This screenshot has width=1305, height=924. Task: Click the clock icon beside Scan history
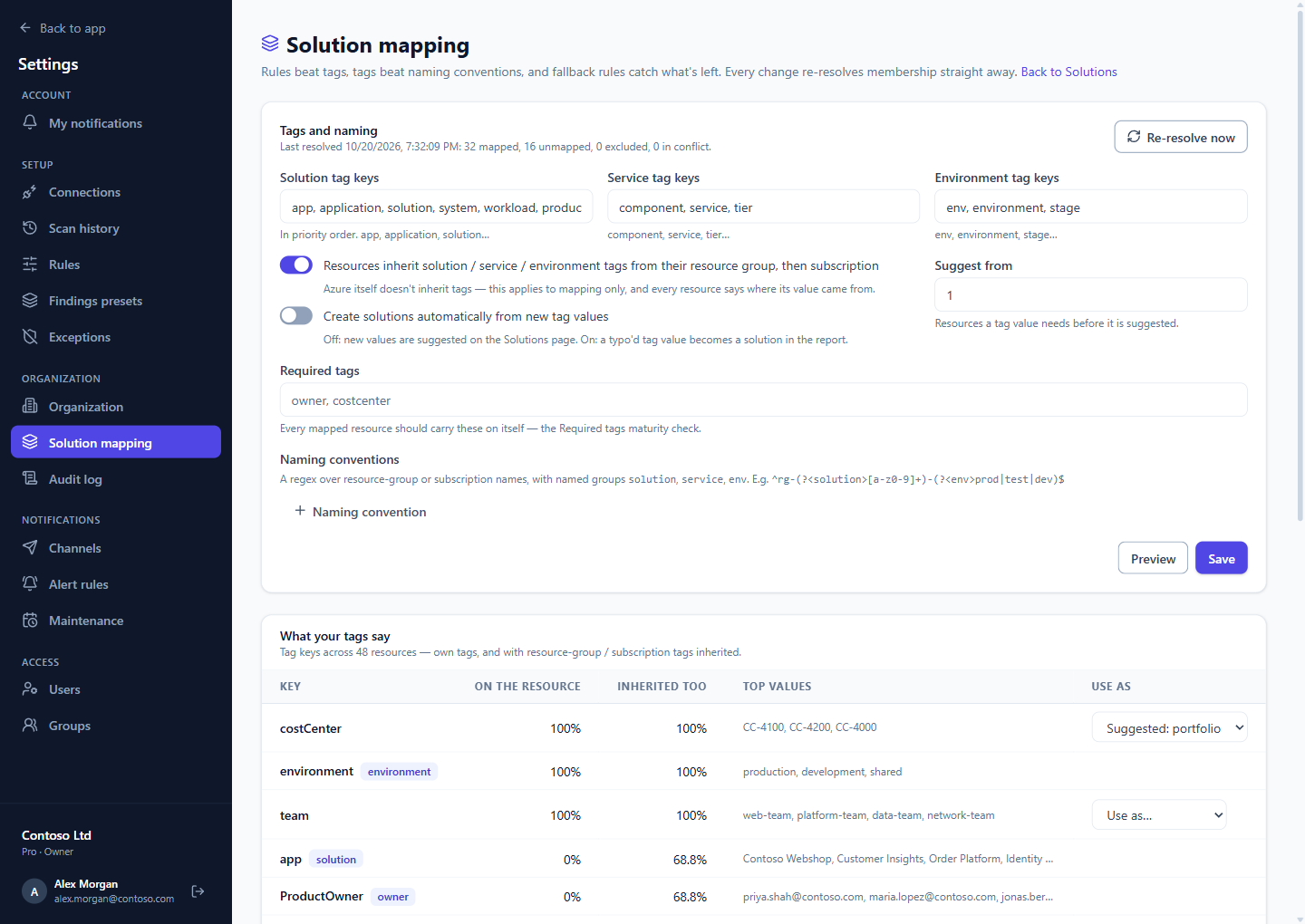[30, 228]
